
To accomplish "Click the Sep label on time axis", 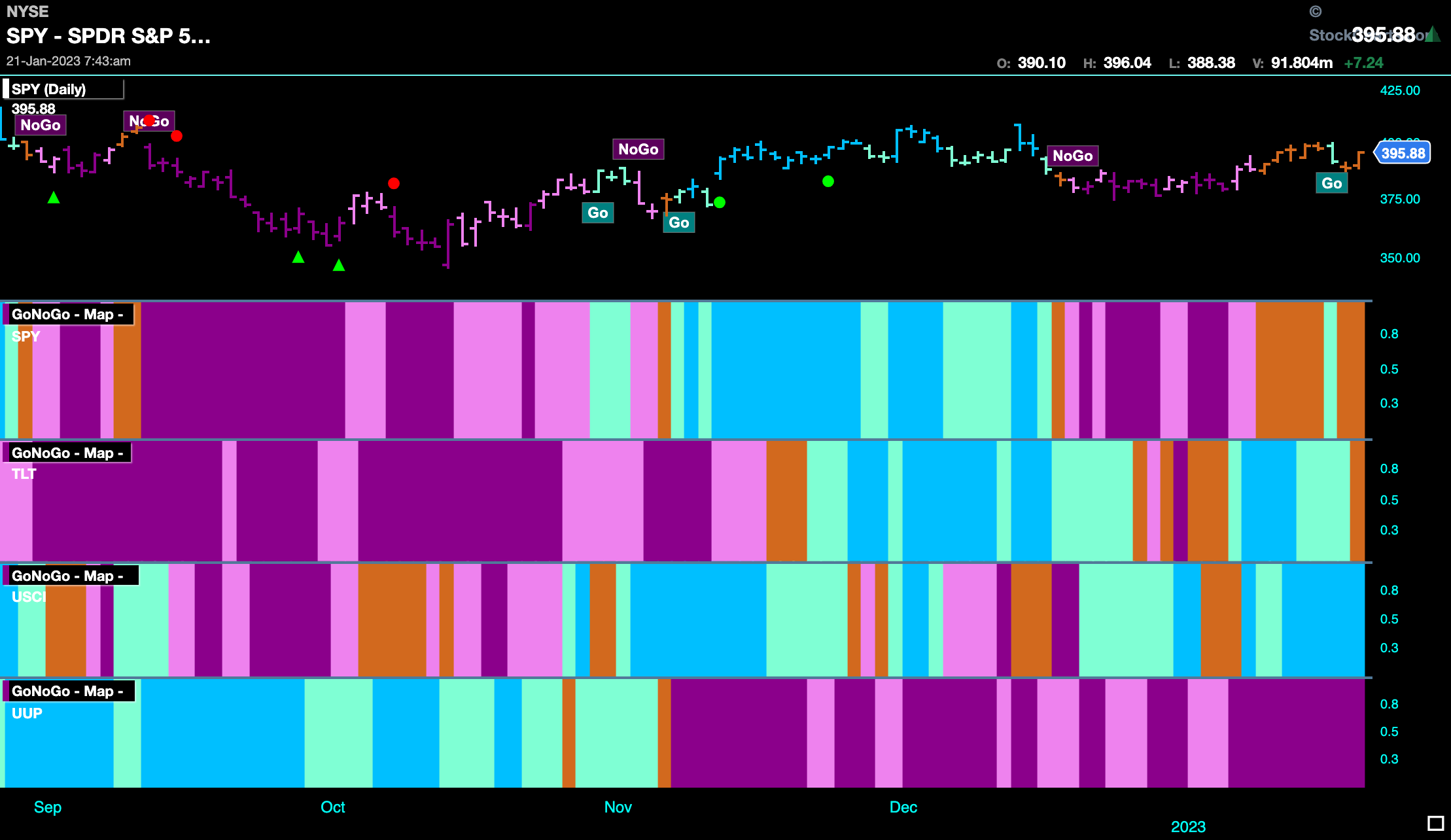I will tap(48, 807).
